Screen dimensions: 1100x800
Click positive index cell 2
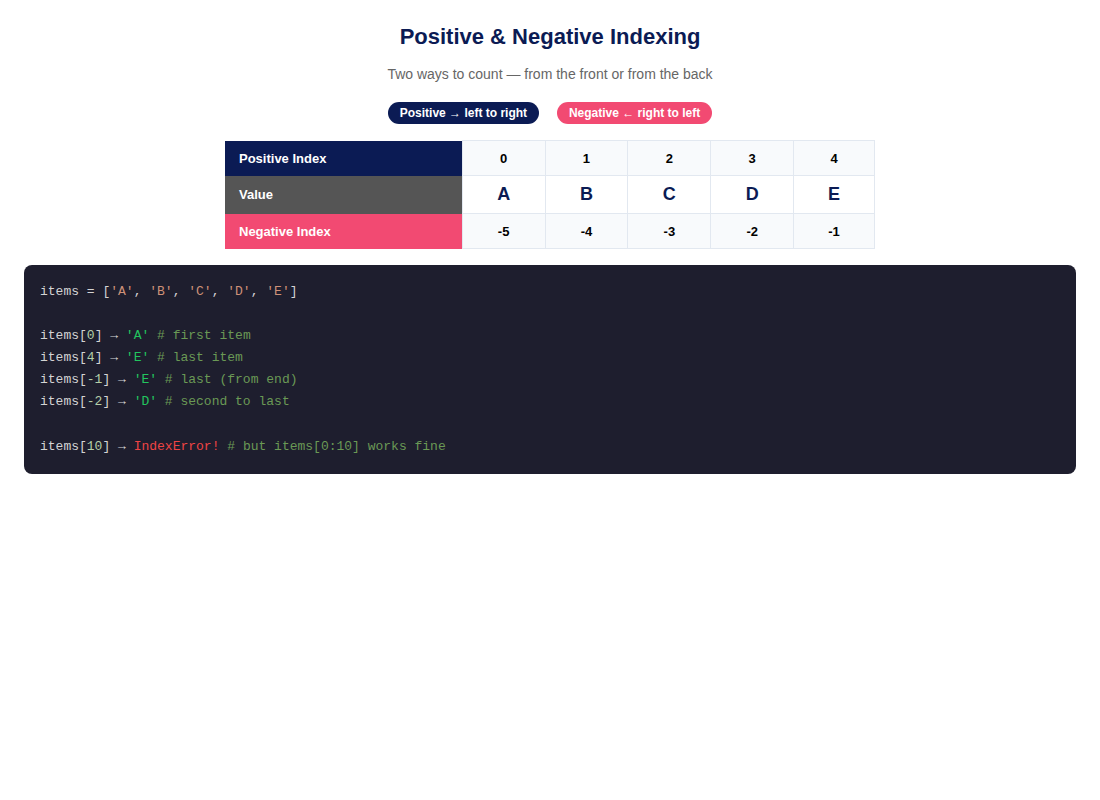pyautogui.click(x=669, y=159)
